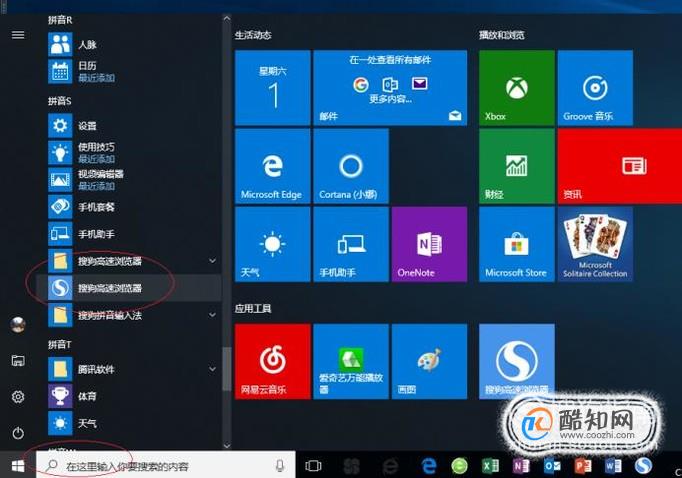Click the app list scrollbar up arrow
The width and height of the screenshot is (682, 478).
(x=227, y=18)
